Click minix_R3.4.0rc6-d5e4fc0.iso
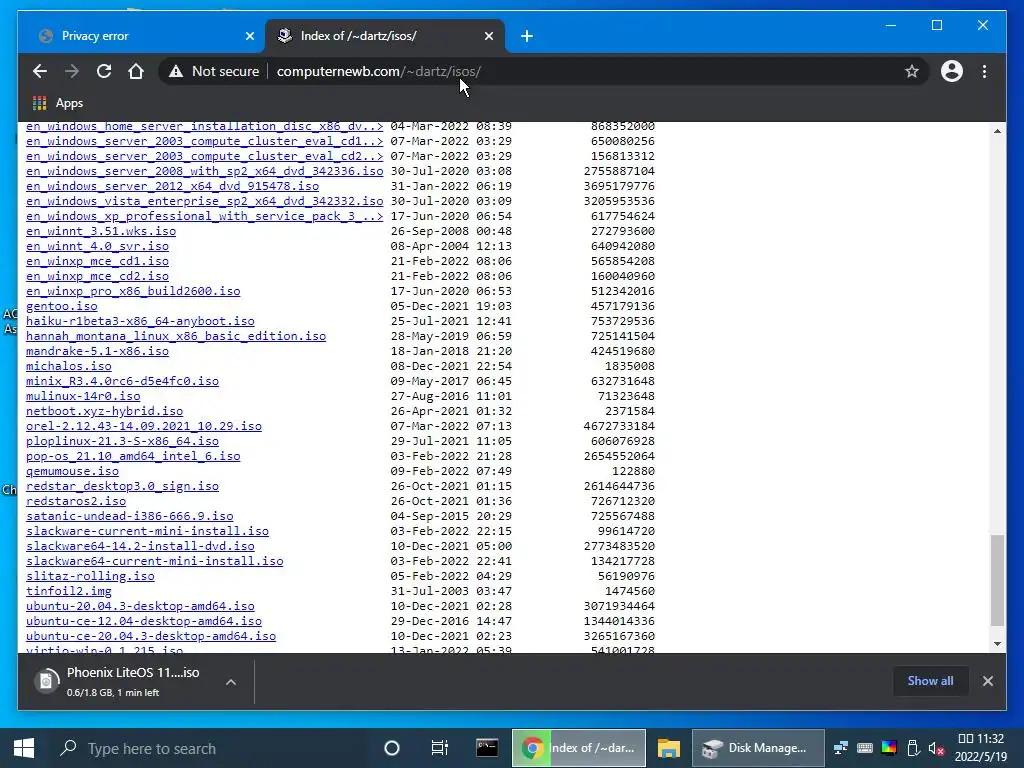1024x768 pixels. [x=122, y=381]
